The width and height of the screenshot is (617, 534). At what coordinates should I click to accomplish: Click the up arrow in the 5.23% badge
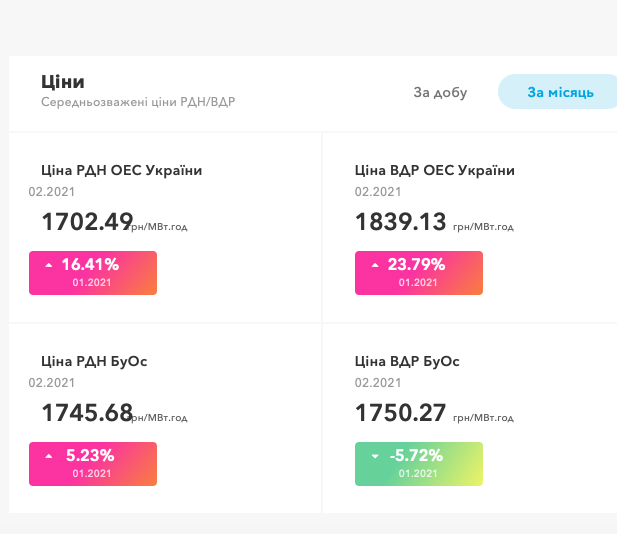48,456
